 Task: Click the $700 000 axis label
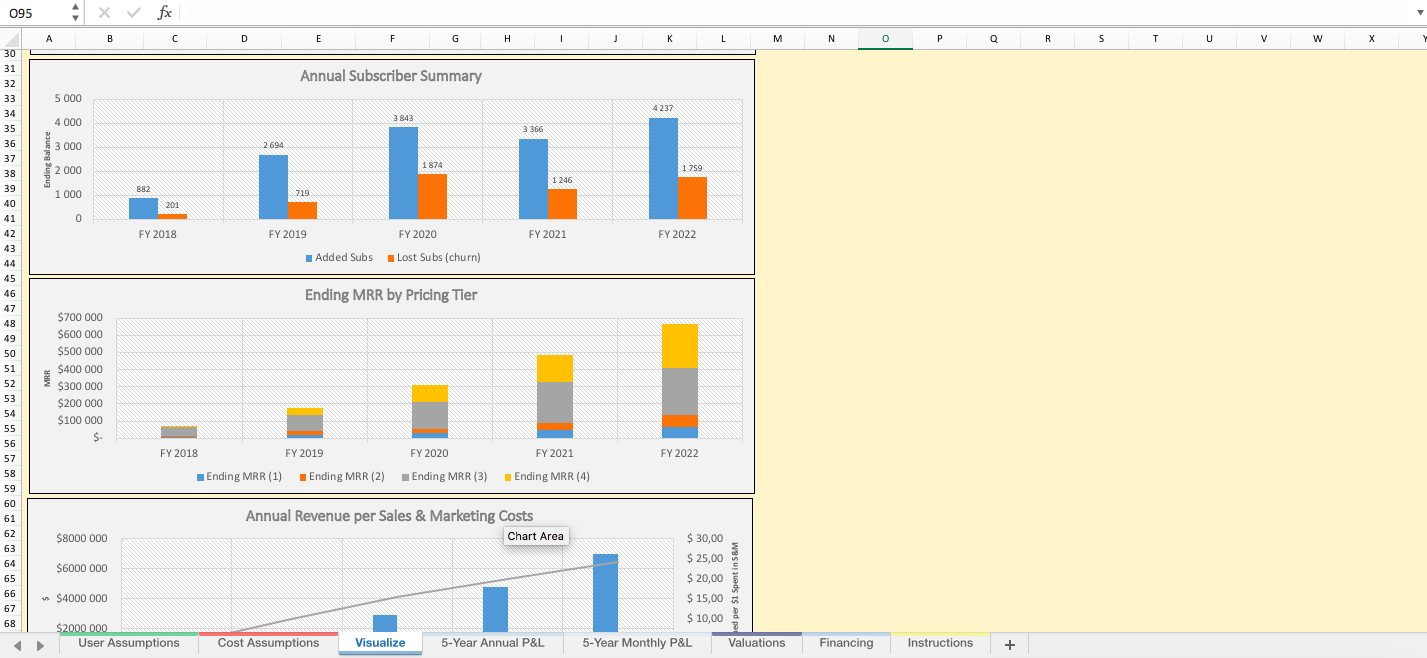coord(80,317)
